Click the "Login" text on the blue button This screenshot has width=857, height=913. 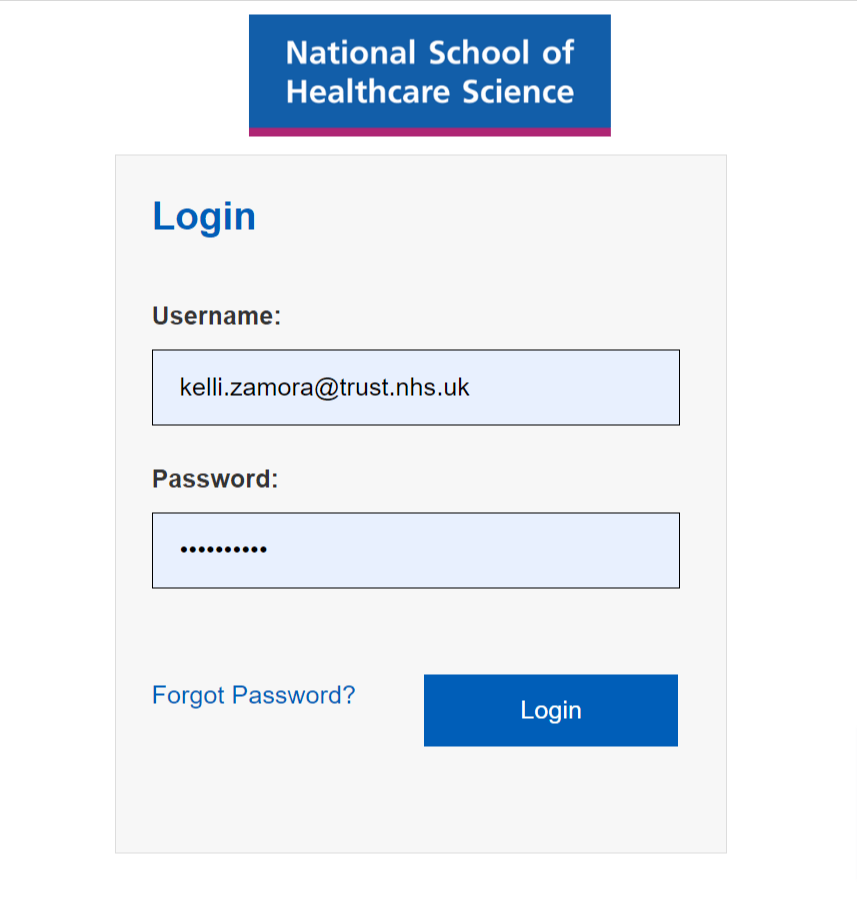coord(551,711)
